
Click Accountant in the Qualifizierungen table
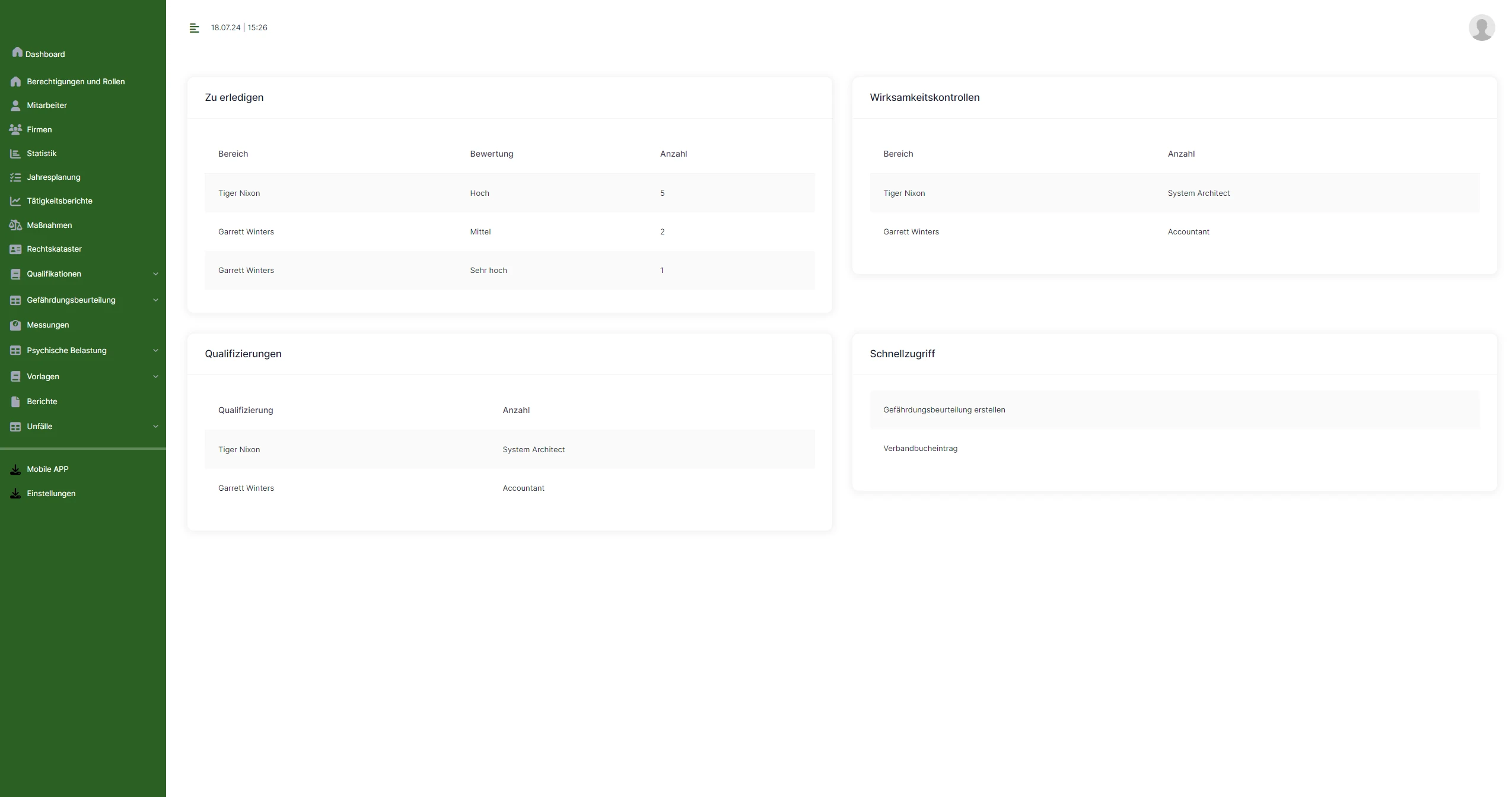point(523,488)
